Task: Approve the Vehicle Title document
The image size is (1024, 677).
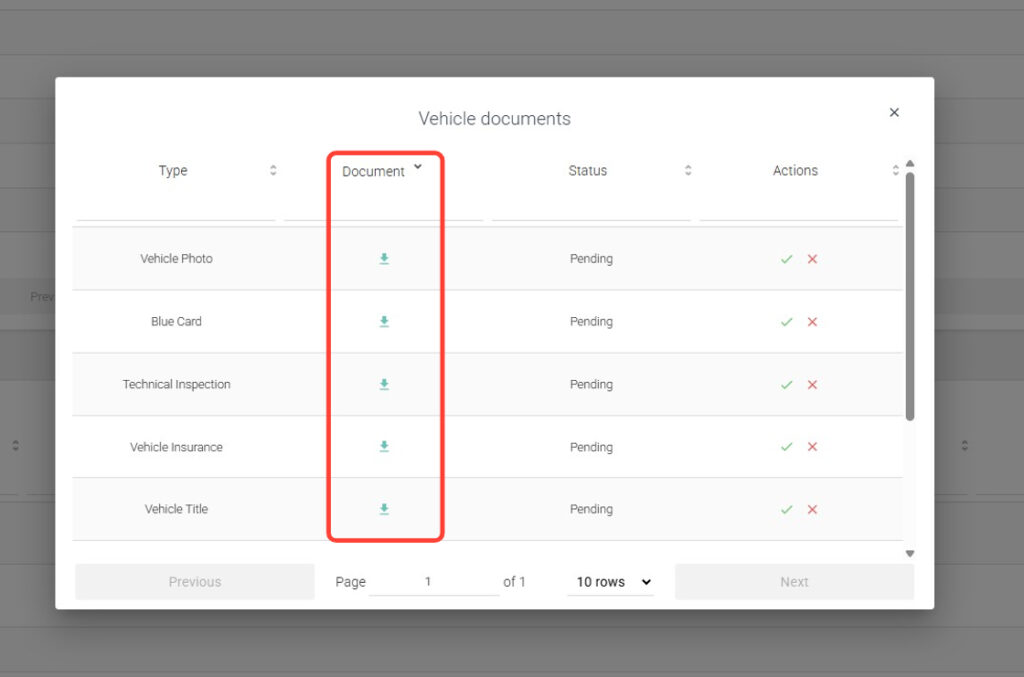Action: point(786,509)
